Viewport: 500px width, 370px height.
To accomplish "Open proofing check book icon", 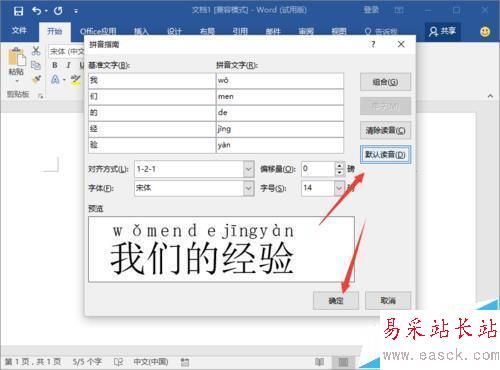I will point(118,362).
